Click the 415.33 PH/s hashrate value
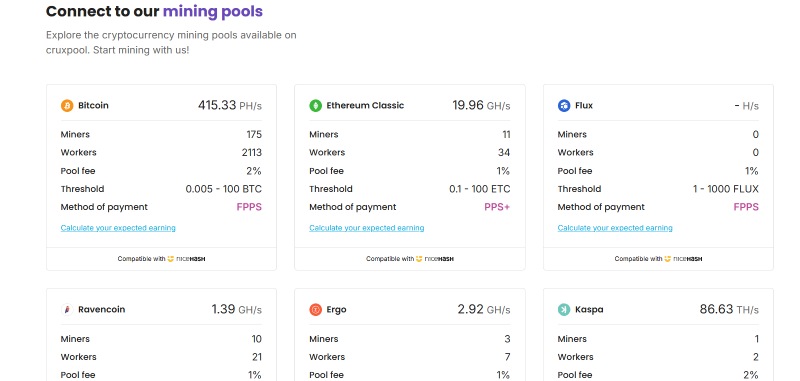Viewport: 800px width, 381px height. (230, 106)
